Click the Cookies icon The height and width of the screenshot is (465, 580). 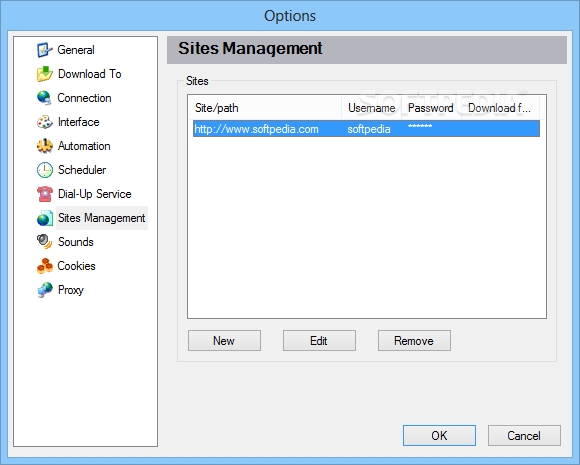[44, 266]
